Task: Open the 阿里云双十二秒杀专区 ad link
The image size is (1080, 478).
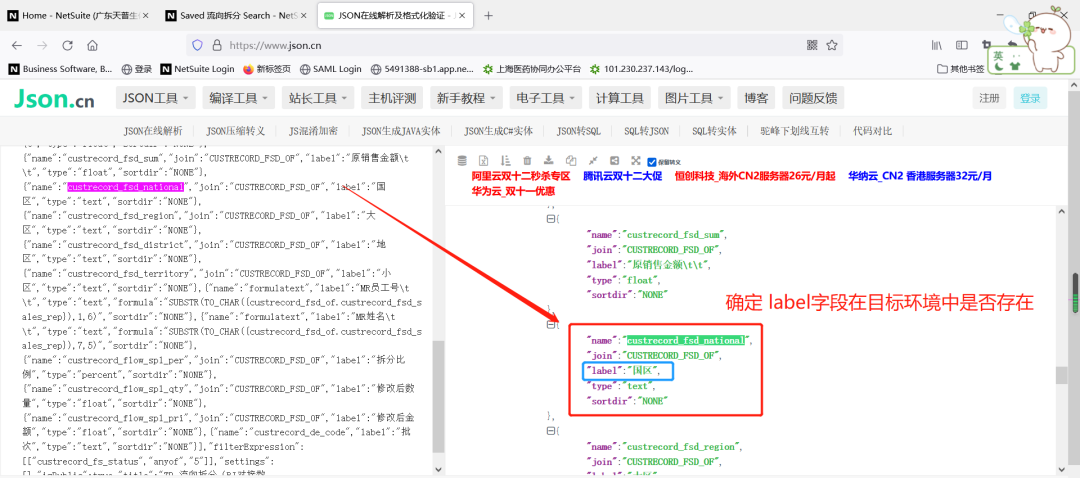Action: [521, 176]
